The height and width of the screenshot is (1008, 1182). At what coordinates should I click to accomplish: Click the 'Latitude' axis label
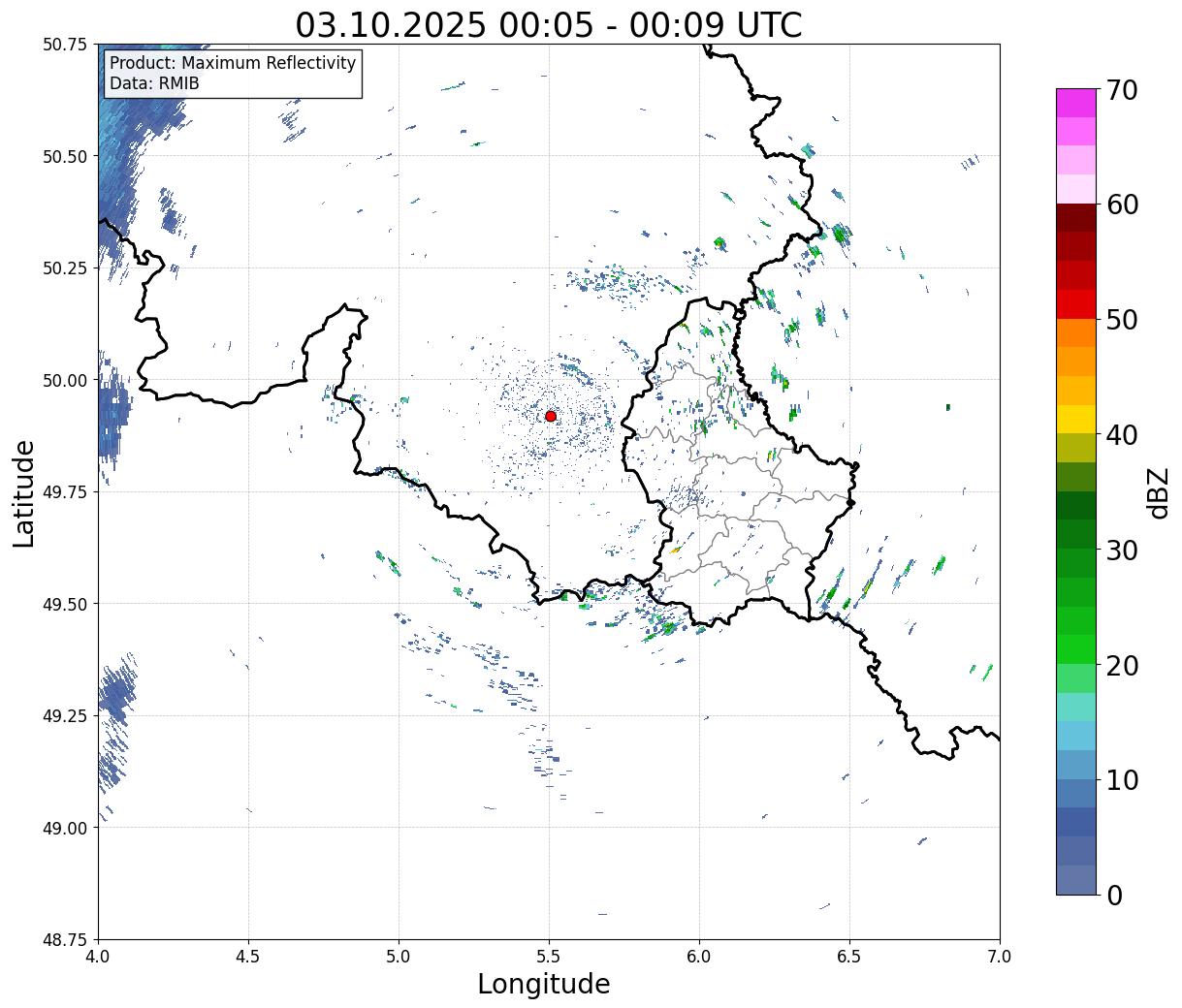[24, 493]
